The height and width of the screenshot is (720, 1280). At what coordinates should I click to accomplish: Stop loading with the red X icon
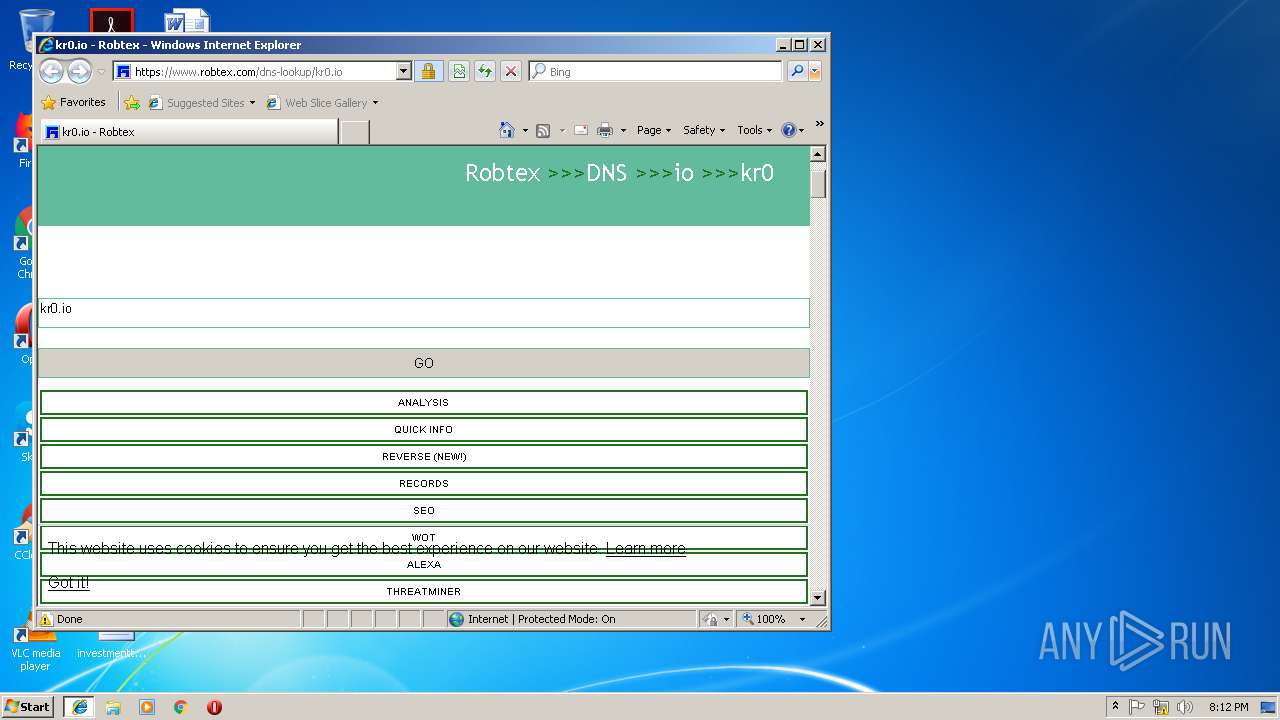(511, 71)
